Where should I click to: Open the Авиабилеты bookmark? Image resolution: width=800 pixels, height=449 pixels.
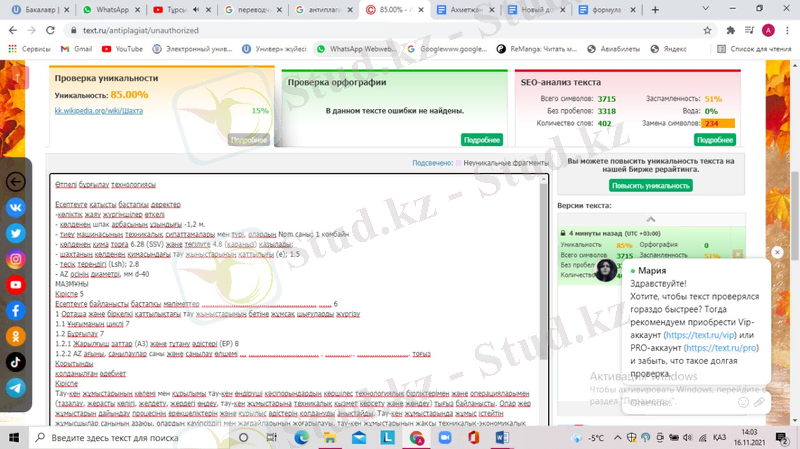[x=614, y=49]
